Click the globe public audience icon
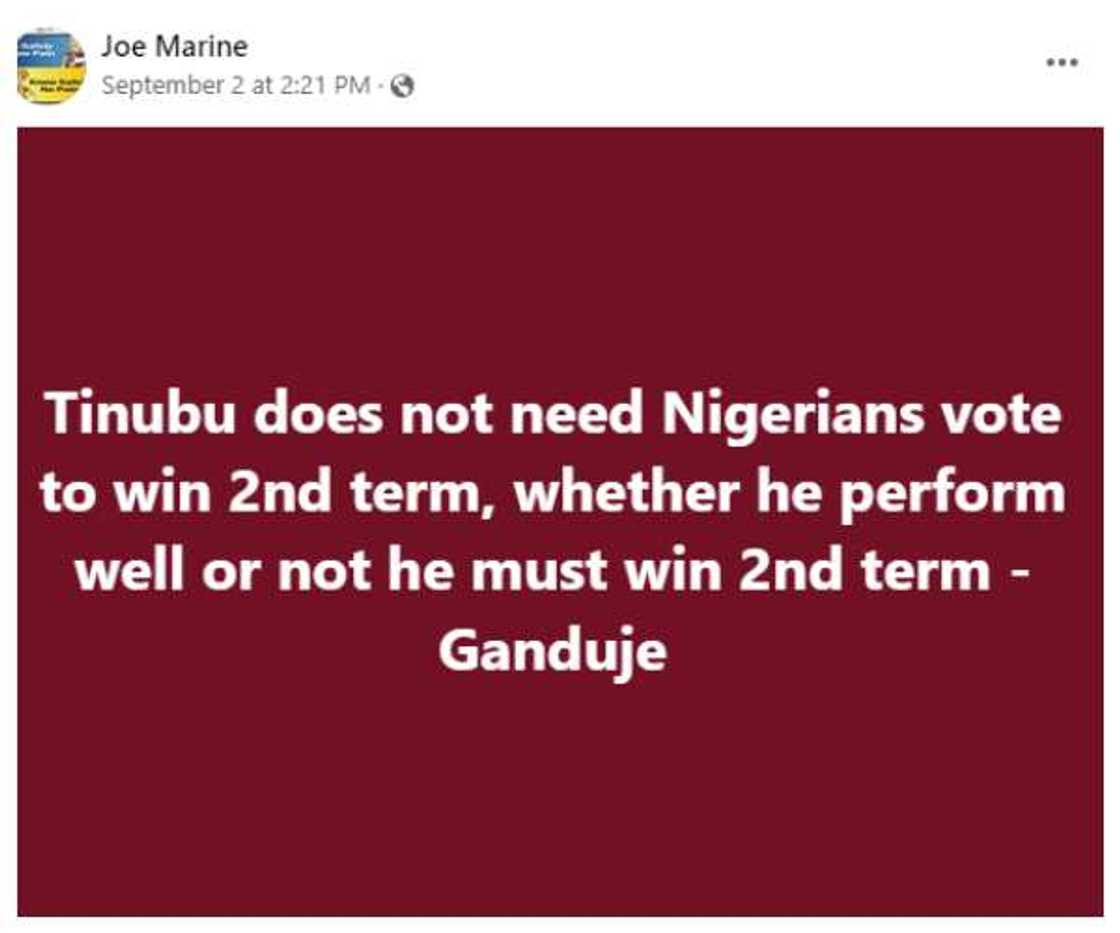The height and width of the screenshot is (933, 1120). coord(403,87)
